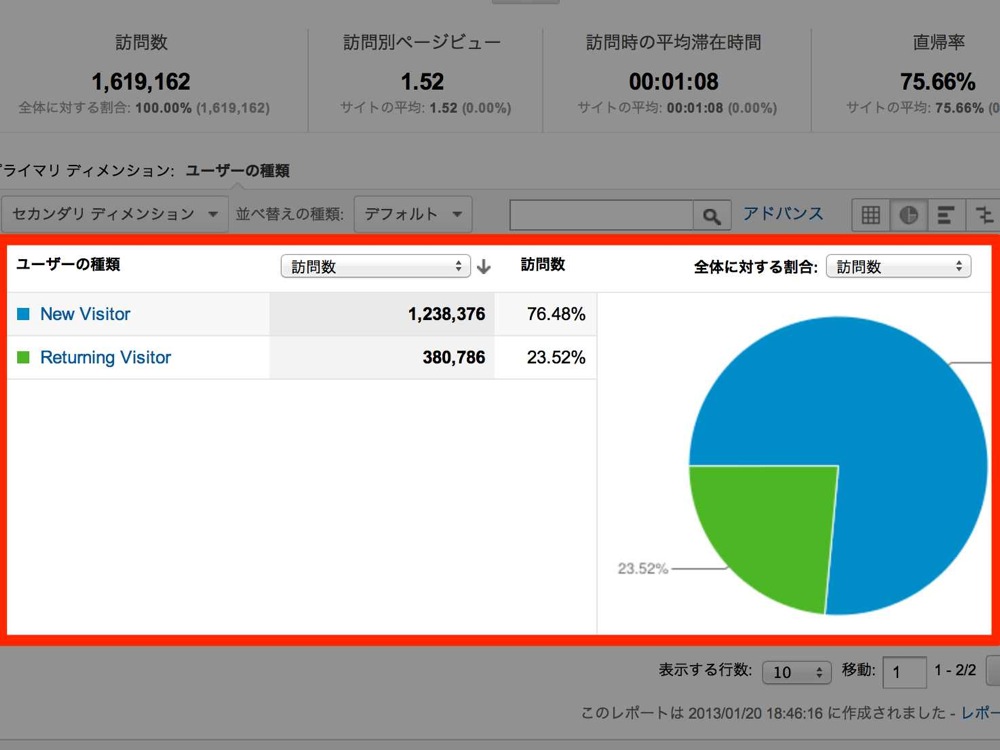
Task: Click the 訪問別ページビュー metric label
Action: pyautogui.click(x=422, y=43)
